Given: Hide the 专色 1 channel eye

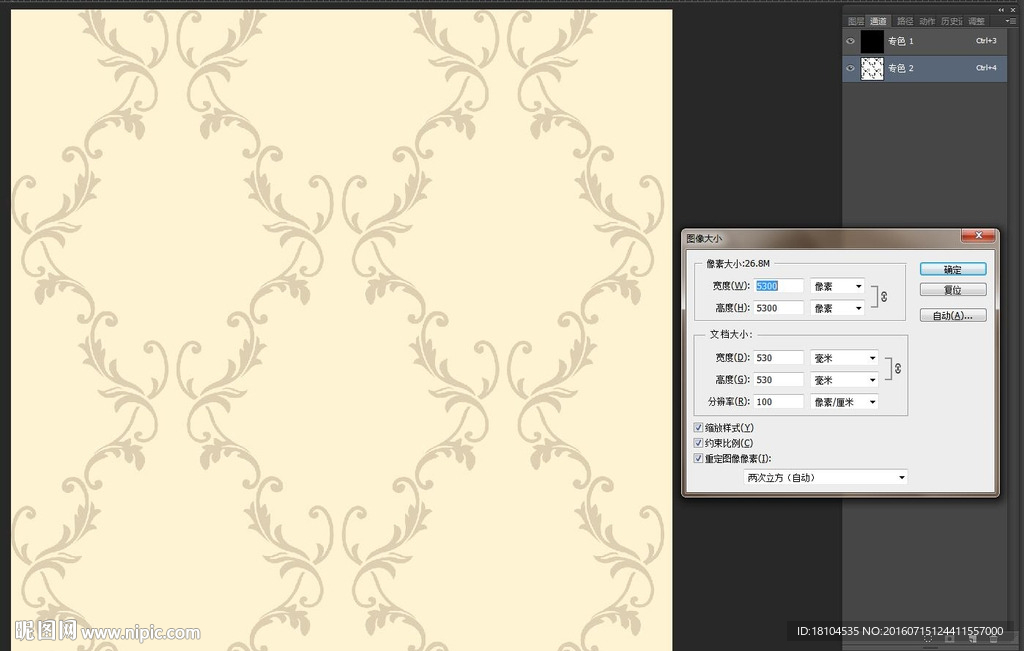Looking at the screenshot, I should point(850,41).
